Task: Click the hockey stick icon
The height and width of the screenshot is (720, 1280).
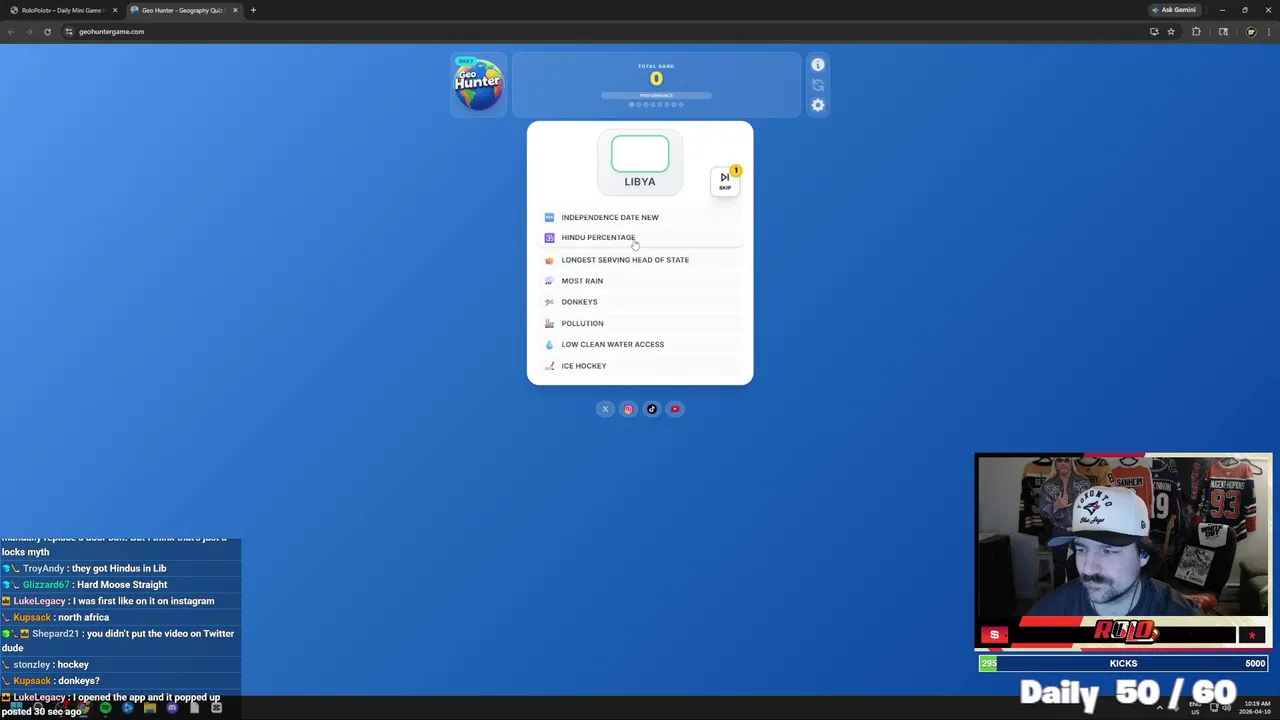Action: 549,366
